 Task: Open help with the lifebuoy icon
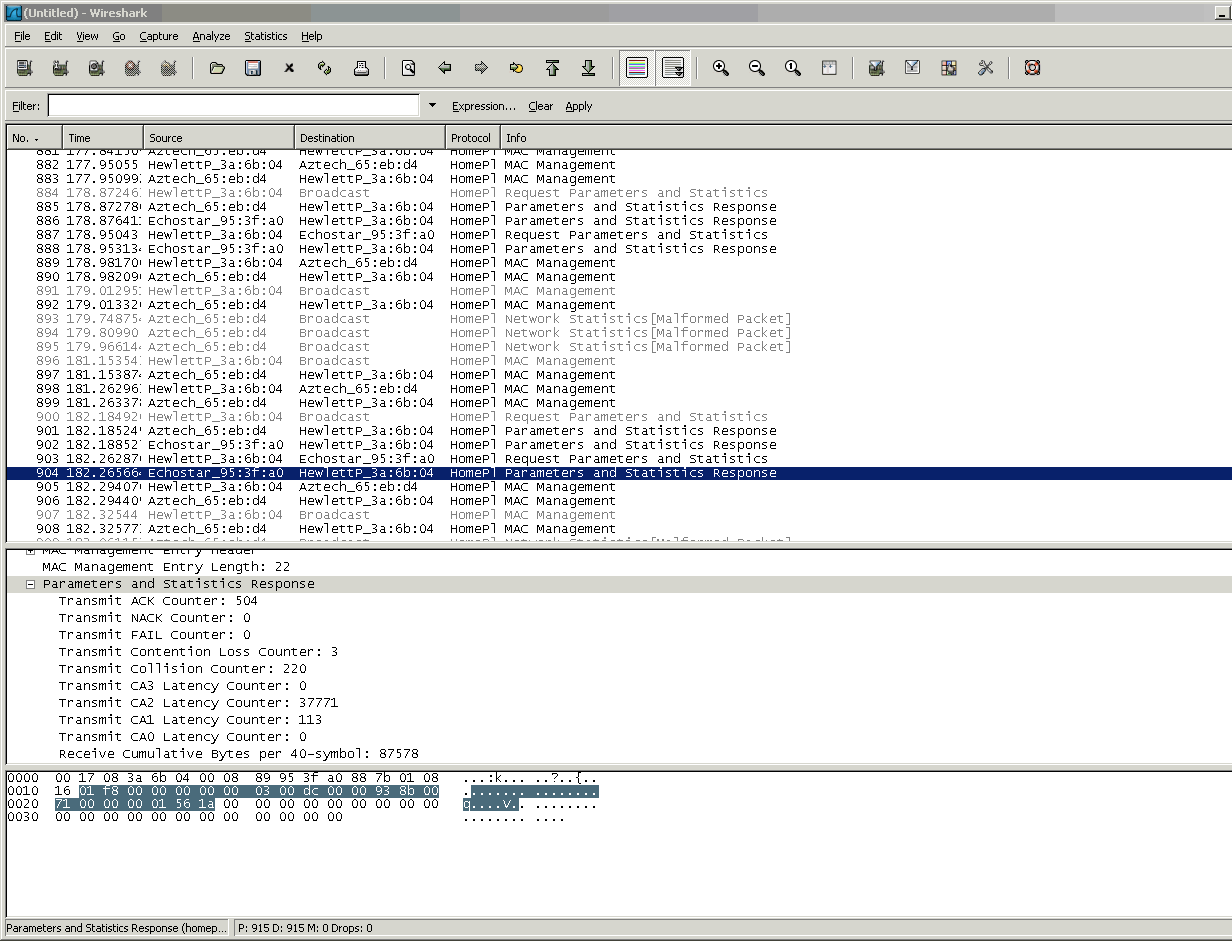(x=1033, y=68)
